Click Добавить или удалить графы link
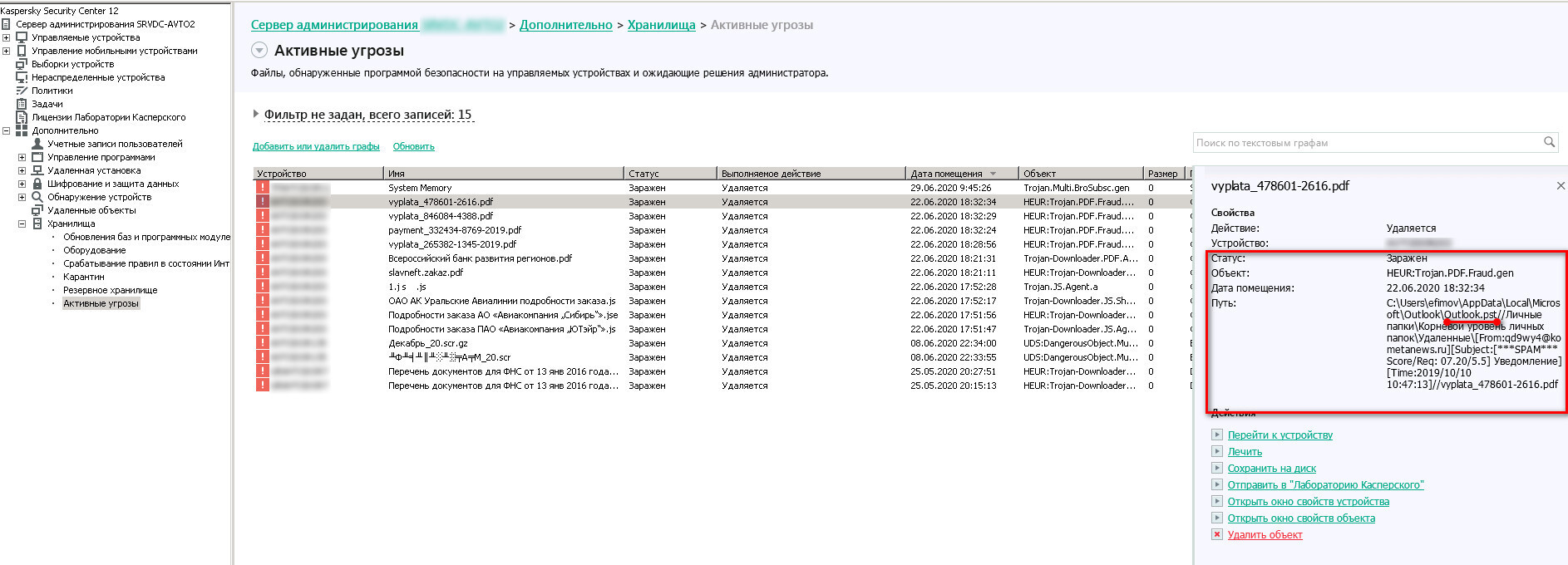 316,146
